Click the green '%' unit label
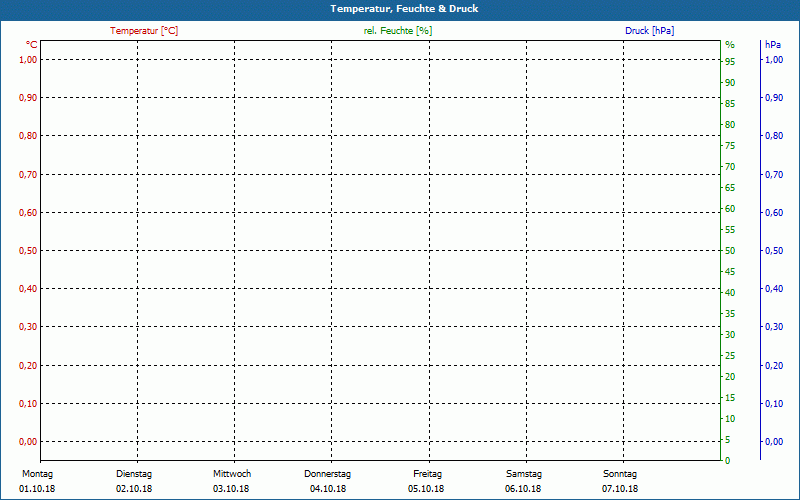This screenshot has width=800, height=500. coord(730,45)
